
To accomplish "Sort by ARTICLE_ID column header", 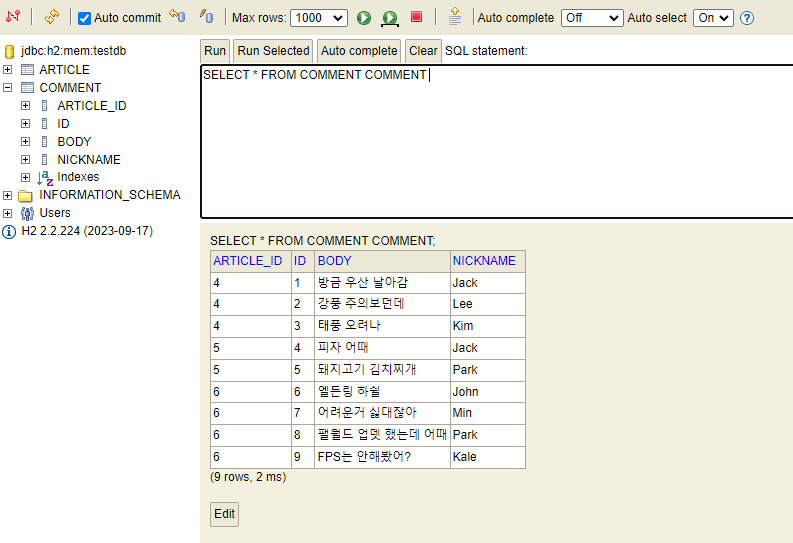I will point(247,261).
